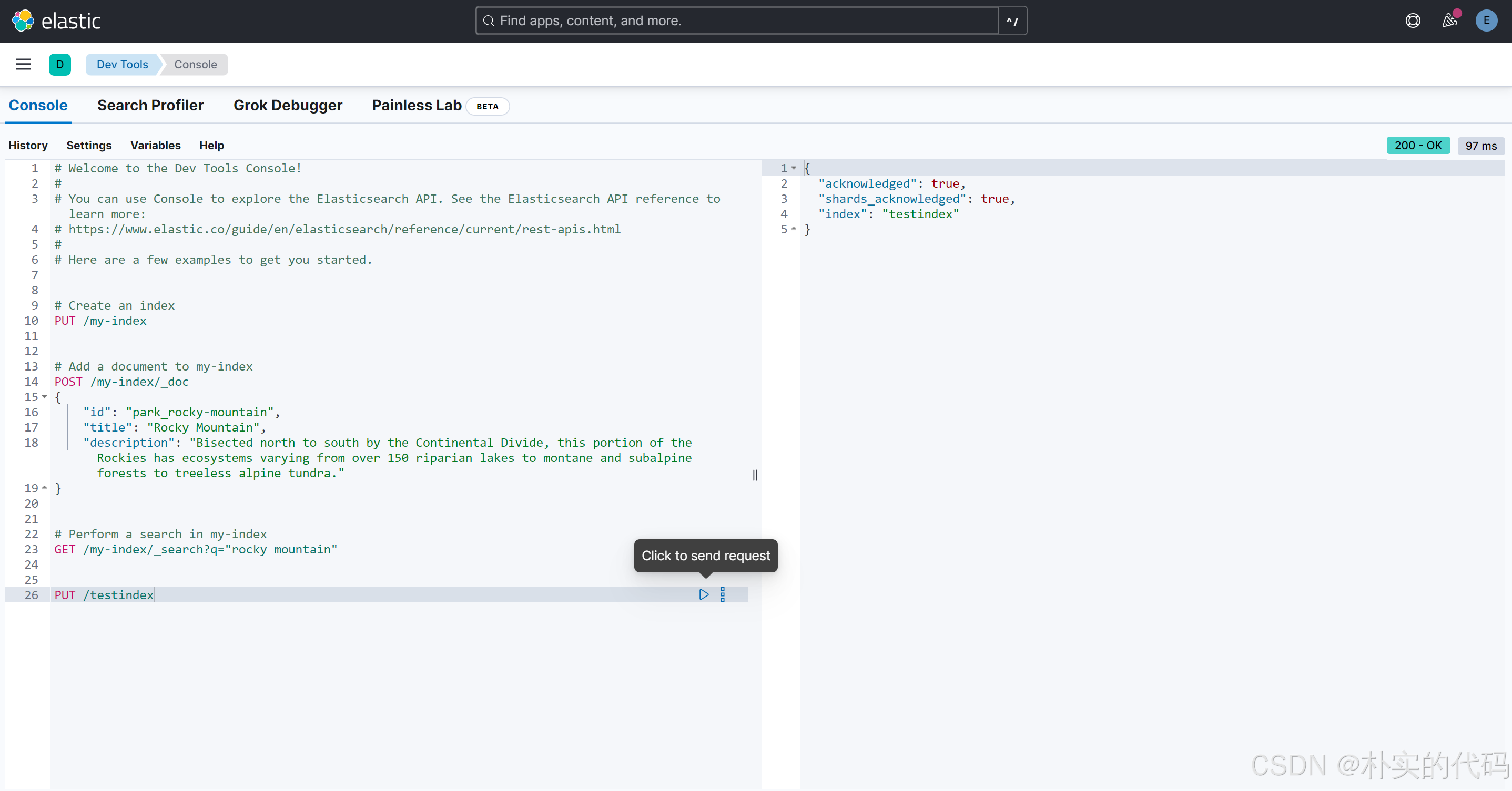Click the fold arrow at response line 5
1512x791 pixels.
[794, 229]
